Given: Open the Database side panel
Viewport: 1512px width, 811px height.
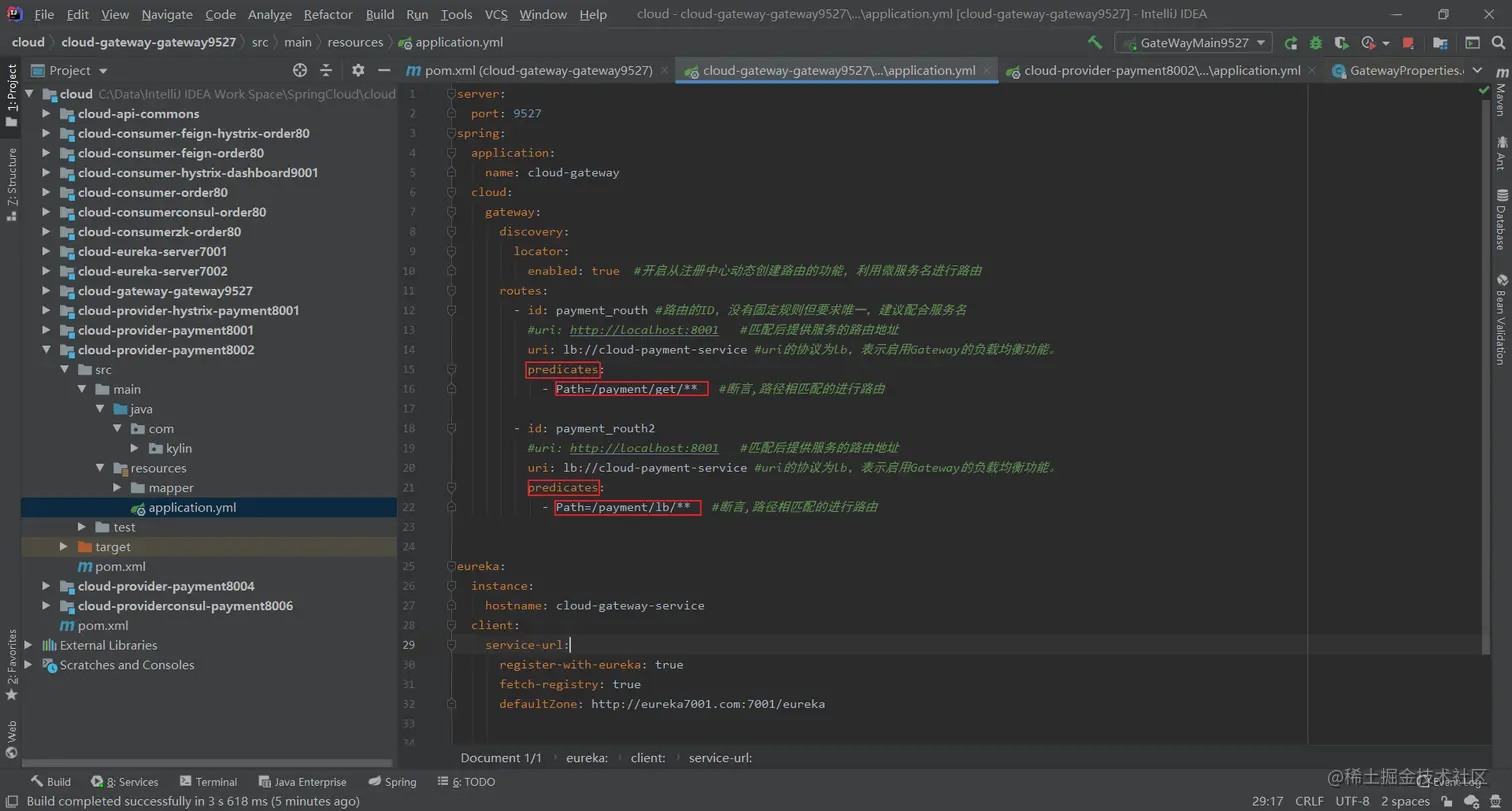Looking at the screenshot, I should tap(1500, 218).
